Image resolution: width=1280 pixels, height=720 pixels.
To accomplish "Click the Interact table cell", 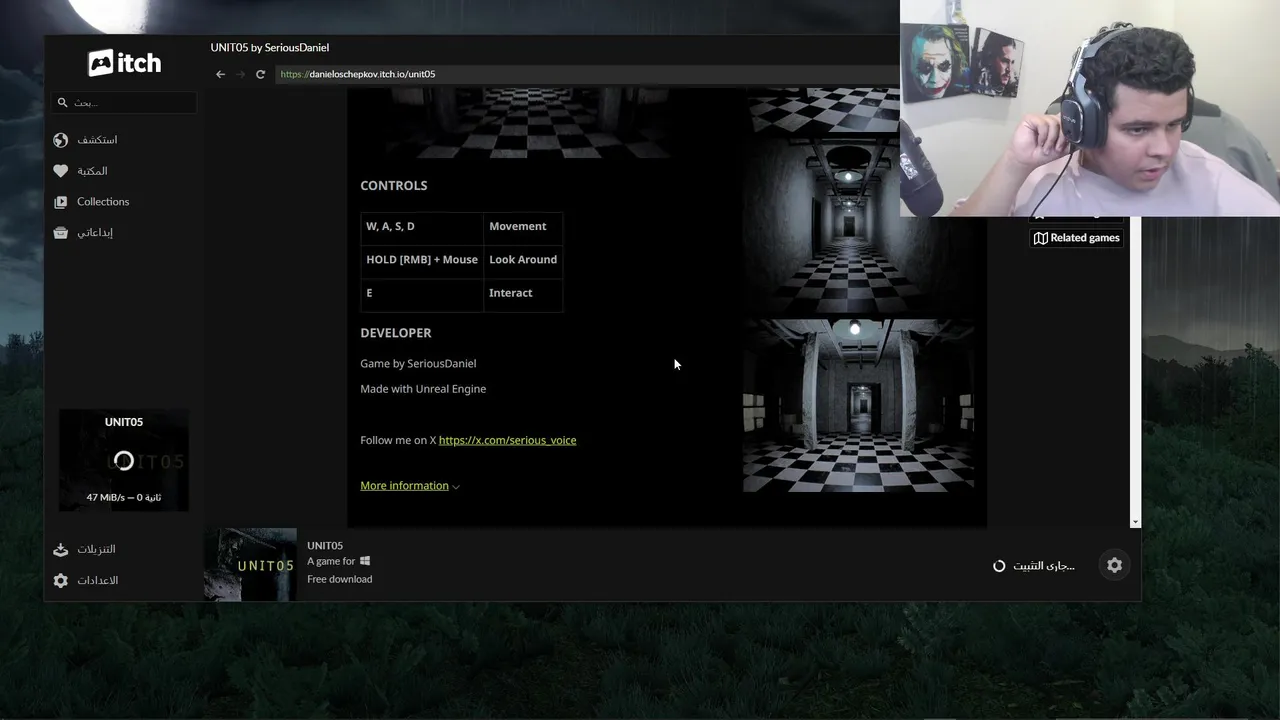I will point(523,294).
